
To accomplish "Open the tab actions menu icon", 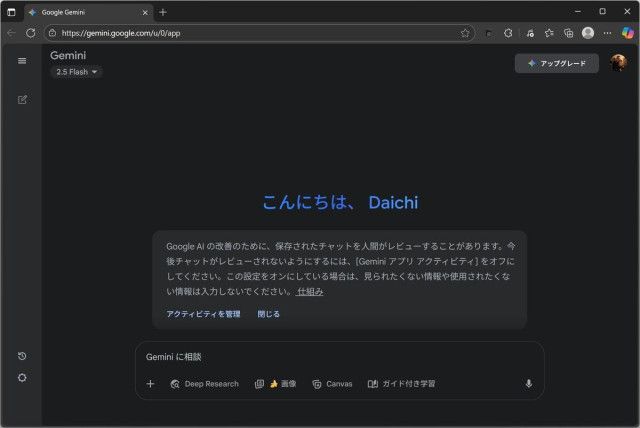I will tap(11, 12).
